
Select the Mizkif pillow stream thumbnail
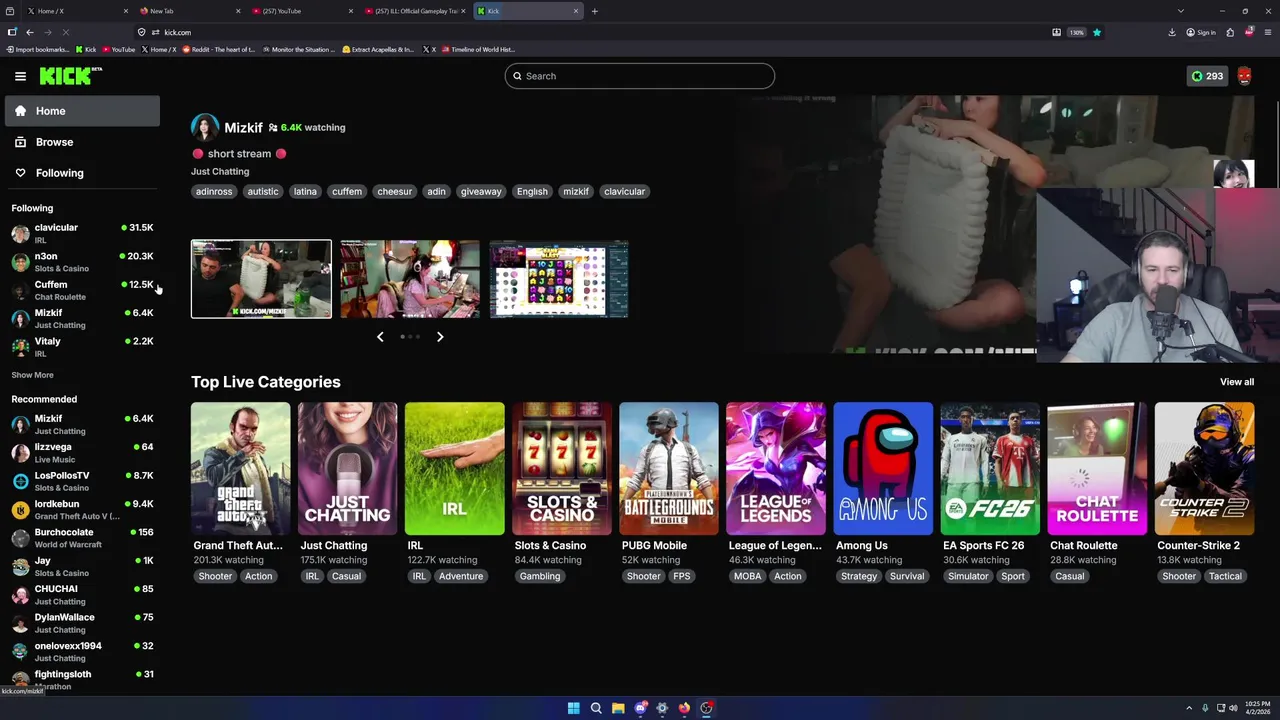pos(261,279)
